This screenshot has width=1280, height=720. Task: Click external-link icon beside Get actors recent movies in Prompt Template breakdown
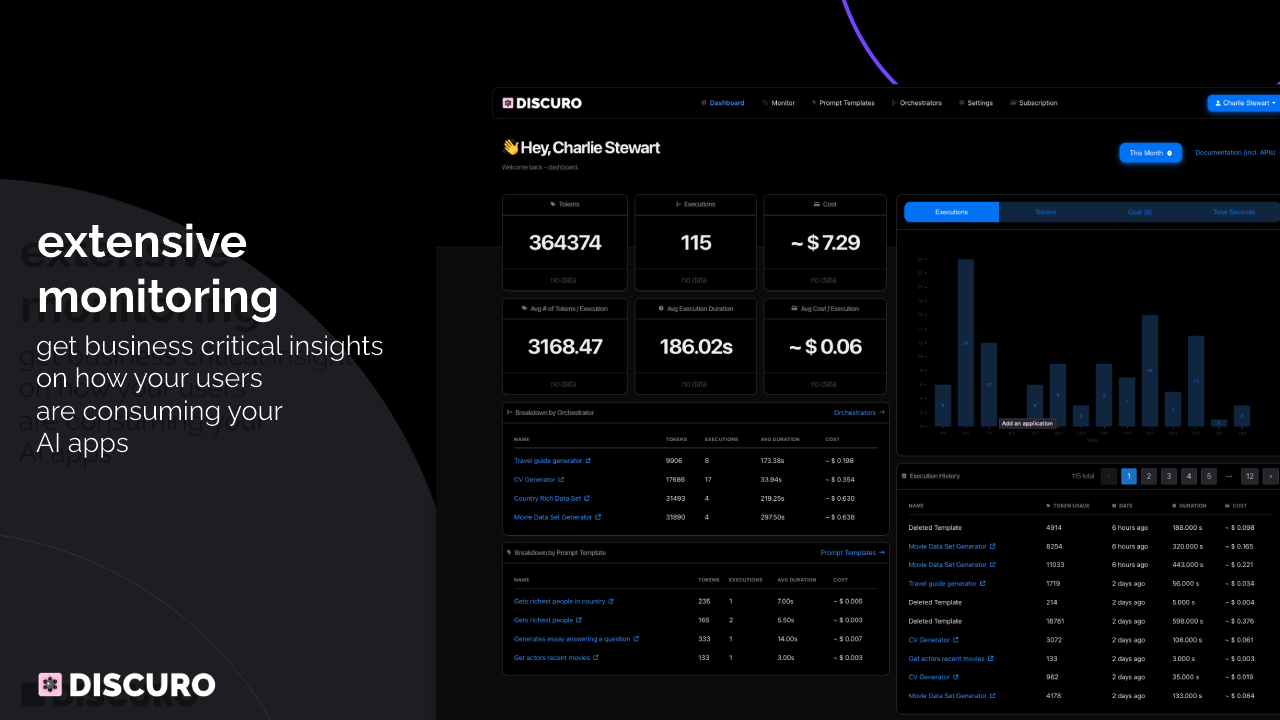click(x=596, y=658)
